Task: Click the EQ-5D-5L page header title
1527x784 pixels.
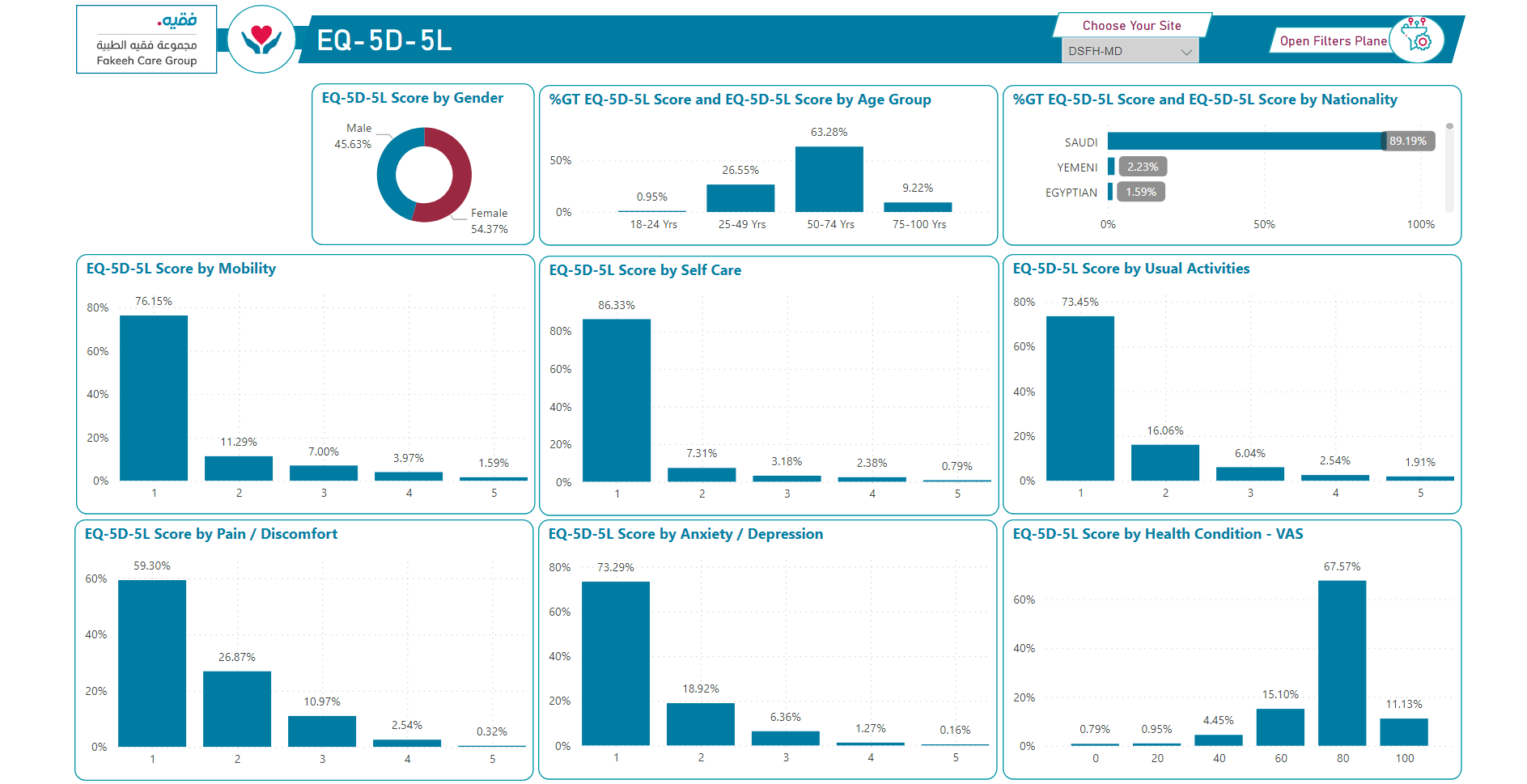Action: coord(384,40)
